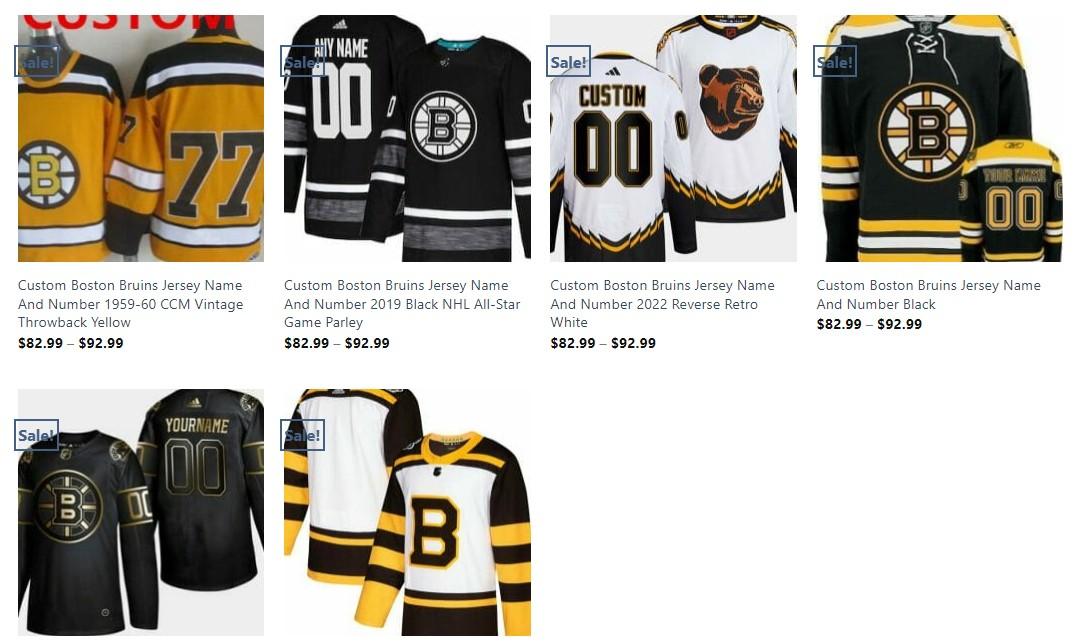Open 1959-60 CCM Vintage Throwback Yellow title link

coord(130,304)
